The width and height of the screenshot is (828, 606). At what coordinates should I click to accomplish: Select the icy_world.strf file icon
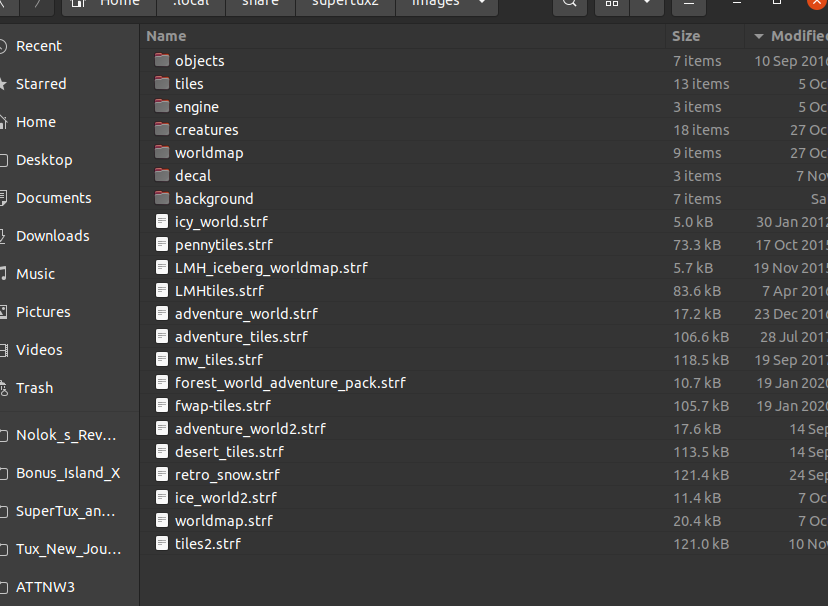tap(162, 222)
